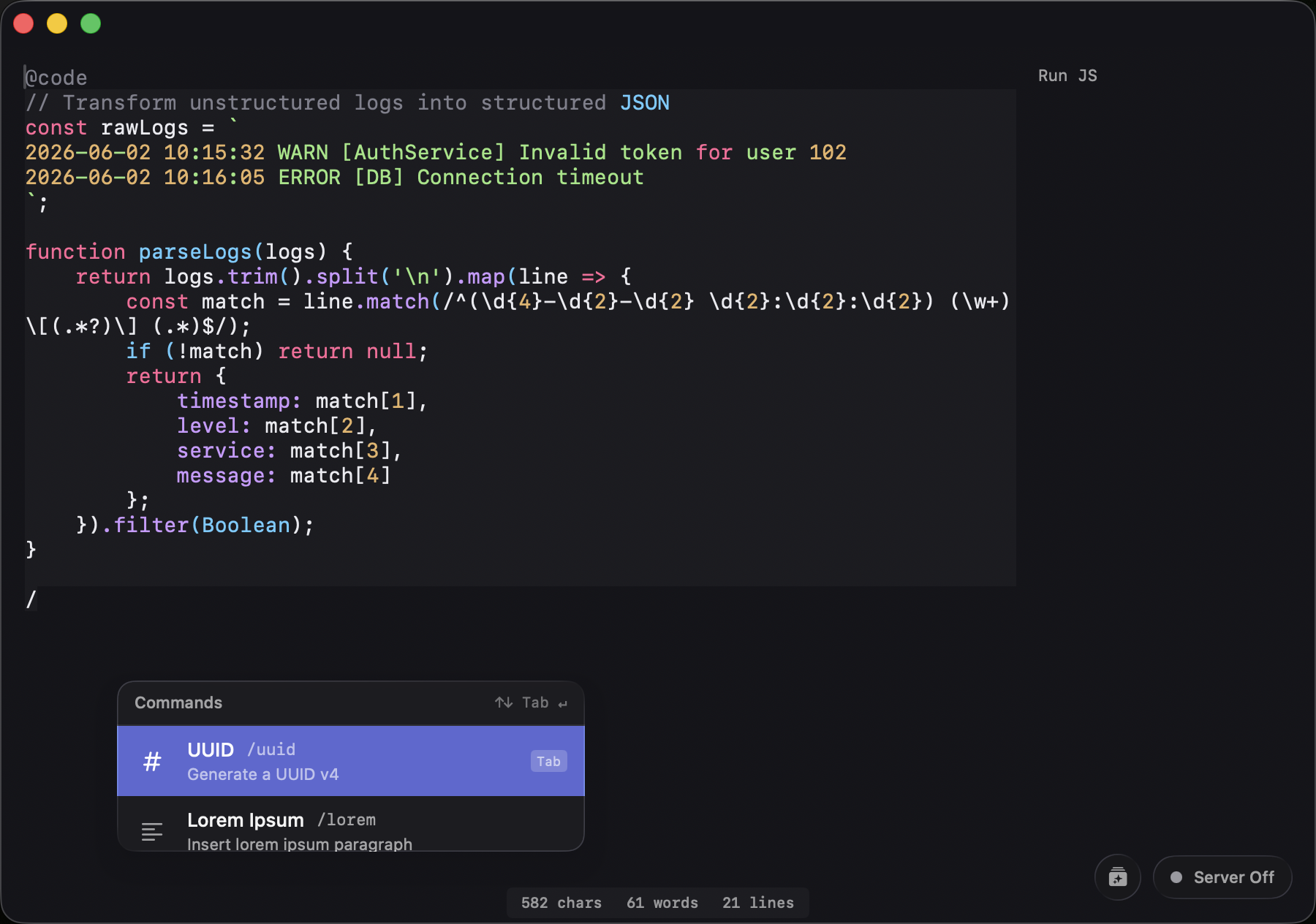Select the UUID command
1316x924 pixels.
click(351, 761)
